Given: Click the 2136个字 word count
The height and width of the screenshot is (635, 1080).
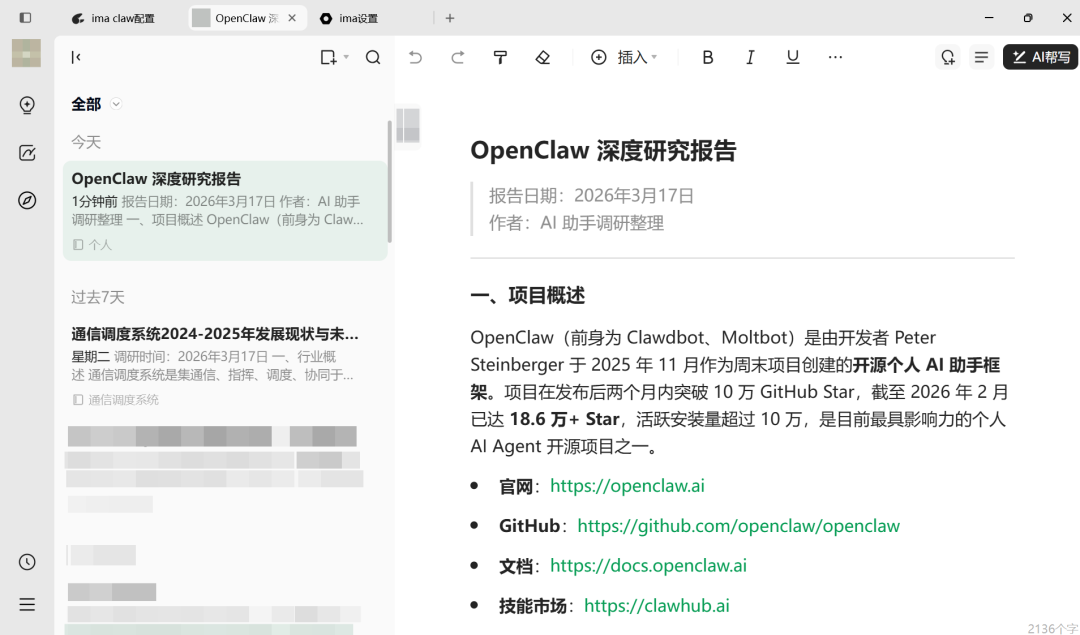Looking at the screenshot, I should click(x=1052, y=628).
